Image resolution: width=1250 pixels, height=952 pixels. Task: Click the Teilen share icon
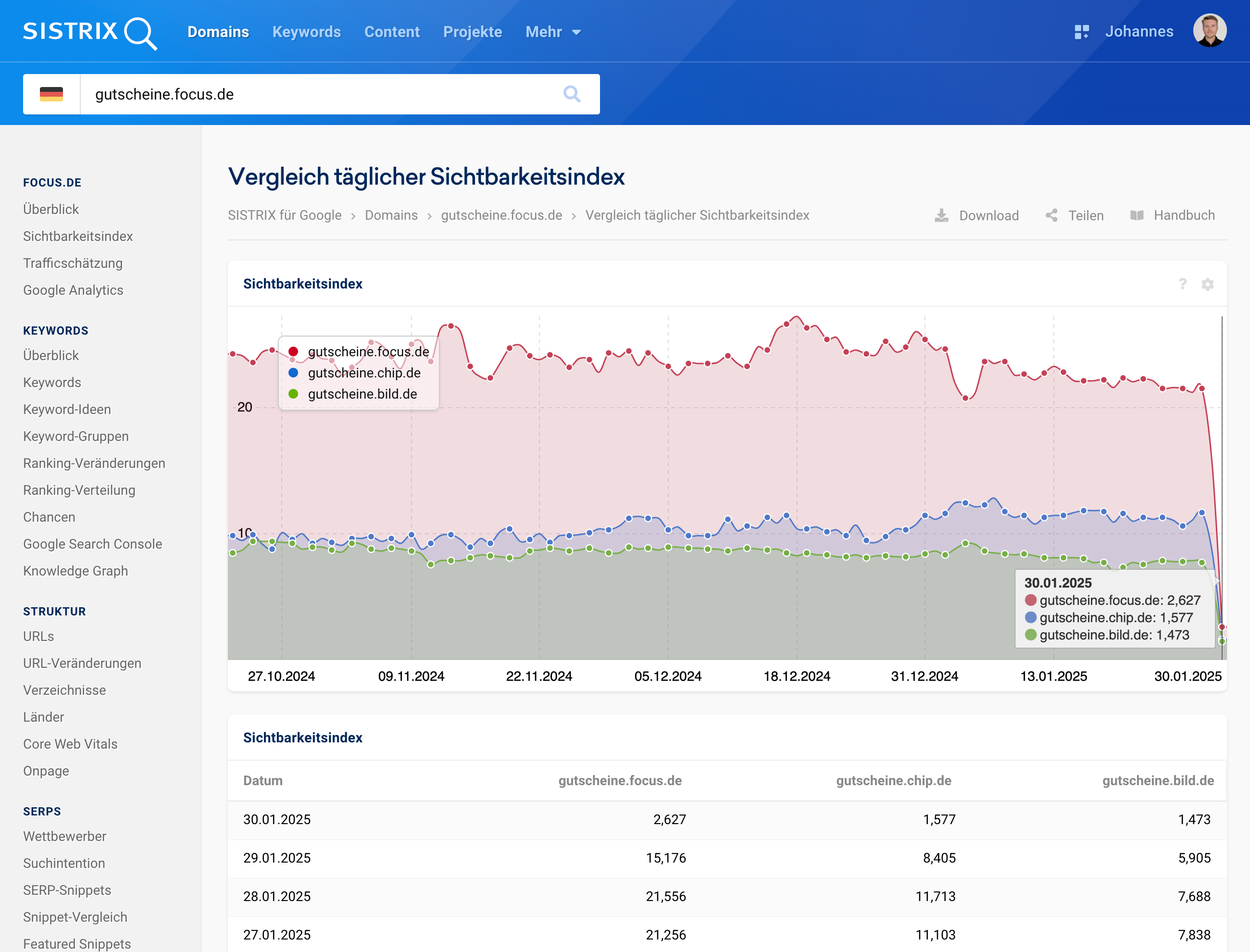pyautogui.click(x=1051, y=215)
